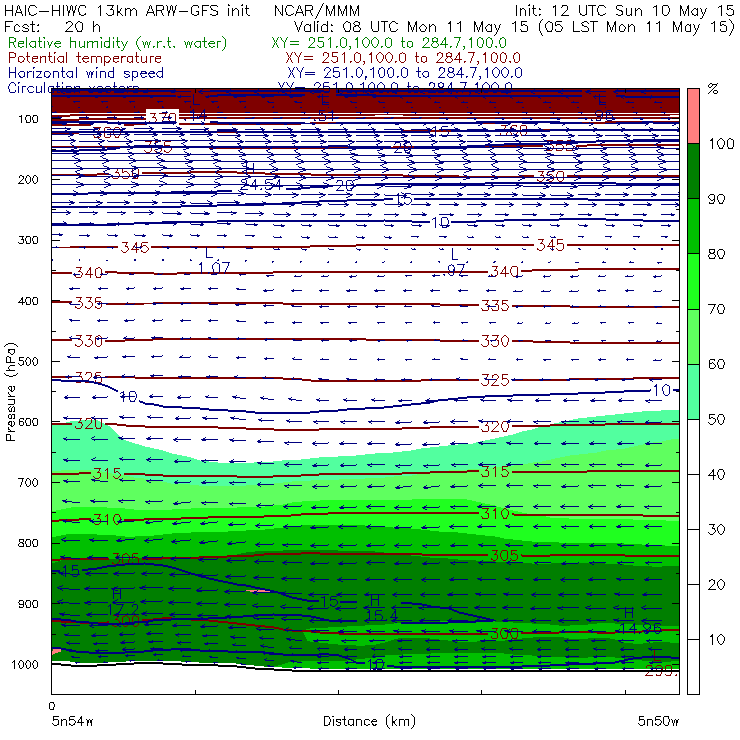
Task: Click the red XY coordinates line
Action: (403, 58)
